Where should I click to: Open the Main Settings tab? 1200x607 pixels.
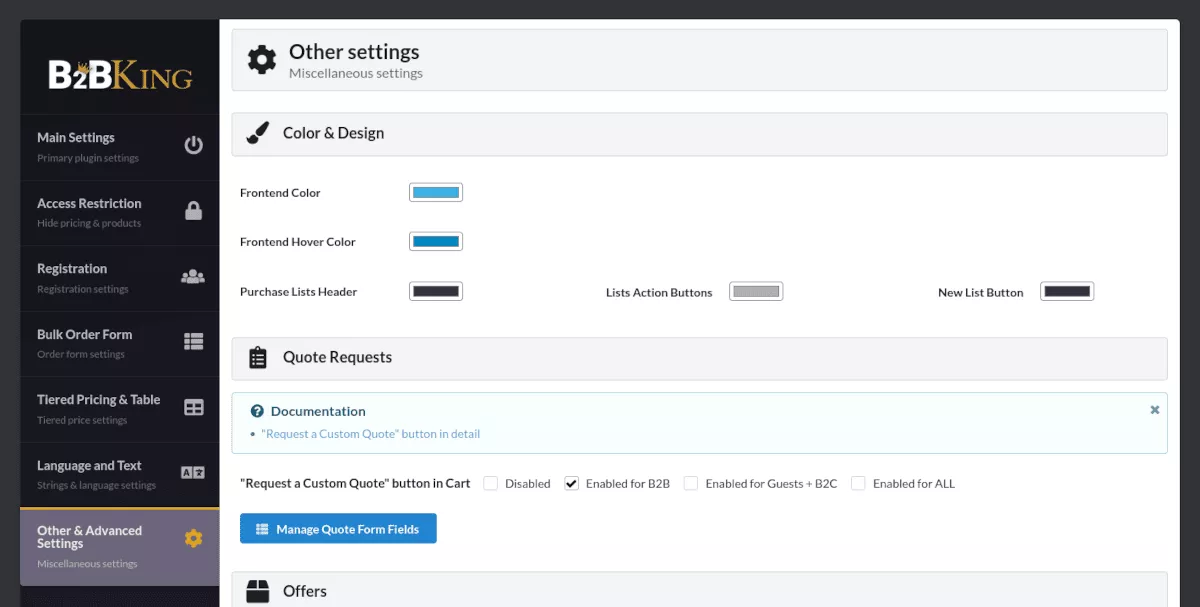click(x=120, y=147)
